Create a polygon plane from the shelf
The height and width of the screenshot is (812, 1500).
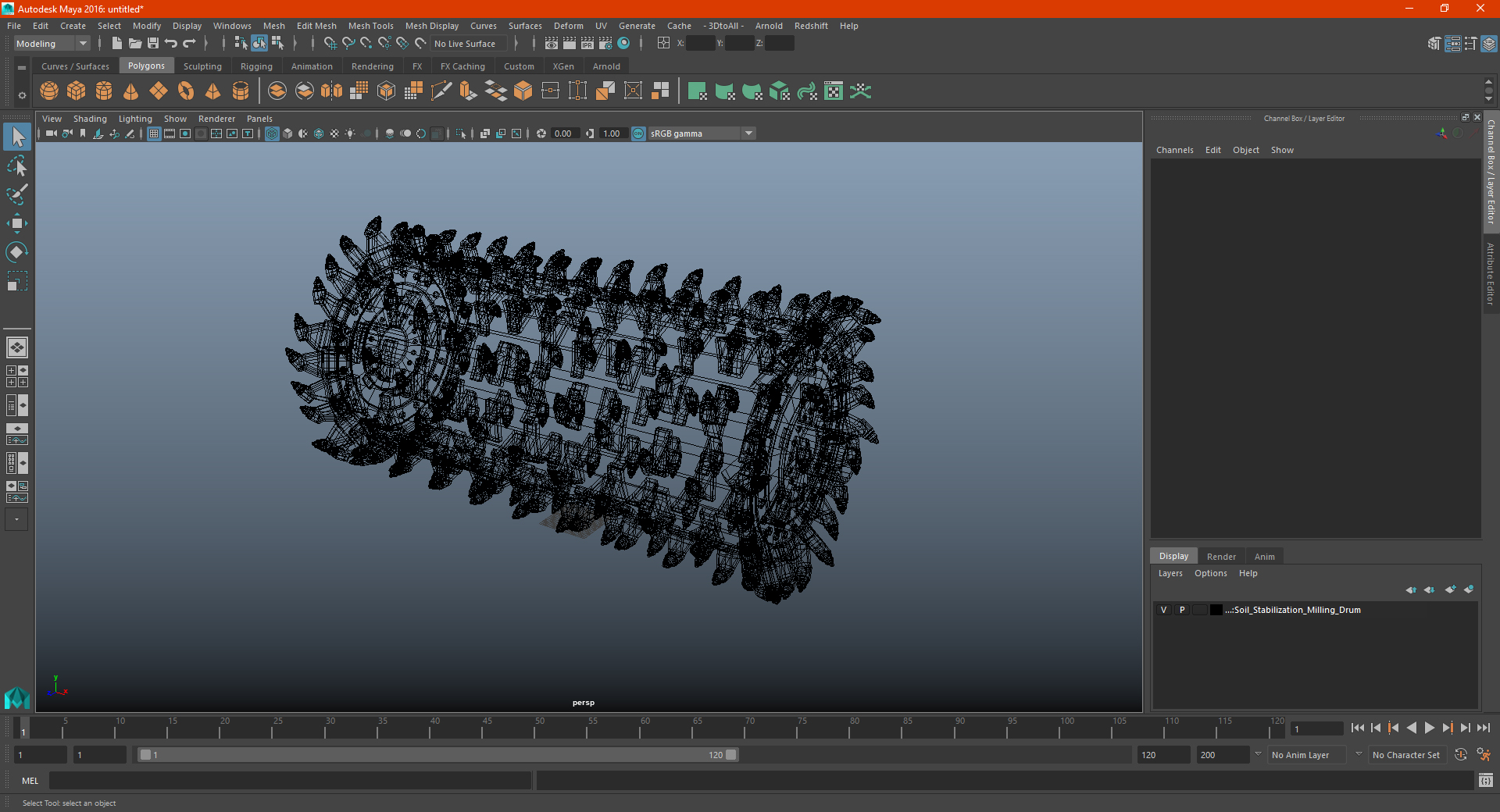(x=159, y=91)
